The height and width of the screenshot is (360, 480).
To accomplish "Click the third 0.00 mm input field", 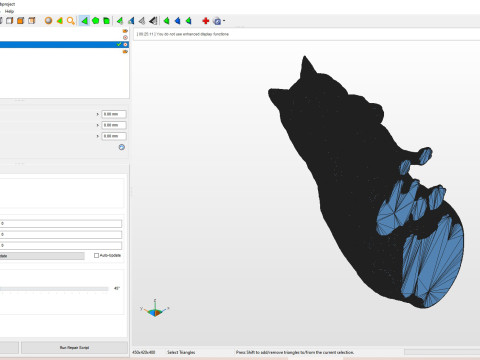I will 114,136.
